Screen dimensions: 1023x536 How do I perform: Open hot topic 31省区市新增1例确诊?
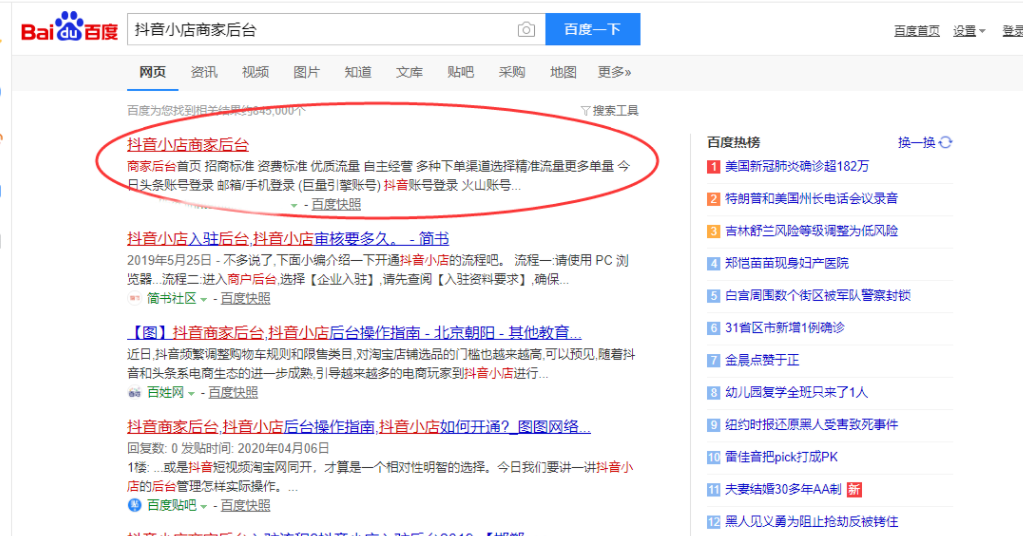785,328
